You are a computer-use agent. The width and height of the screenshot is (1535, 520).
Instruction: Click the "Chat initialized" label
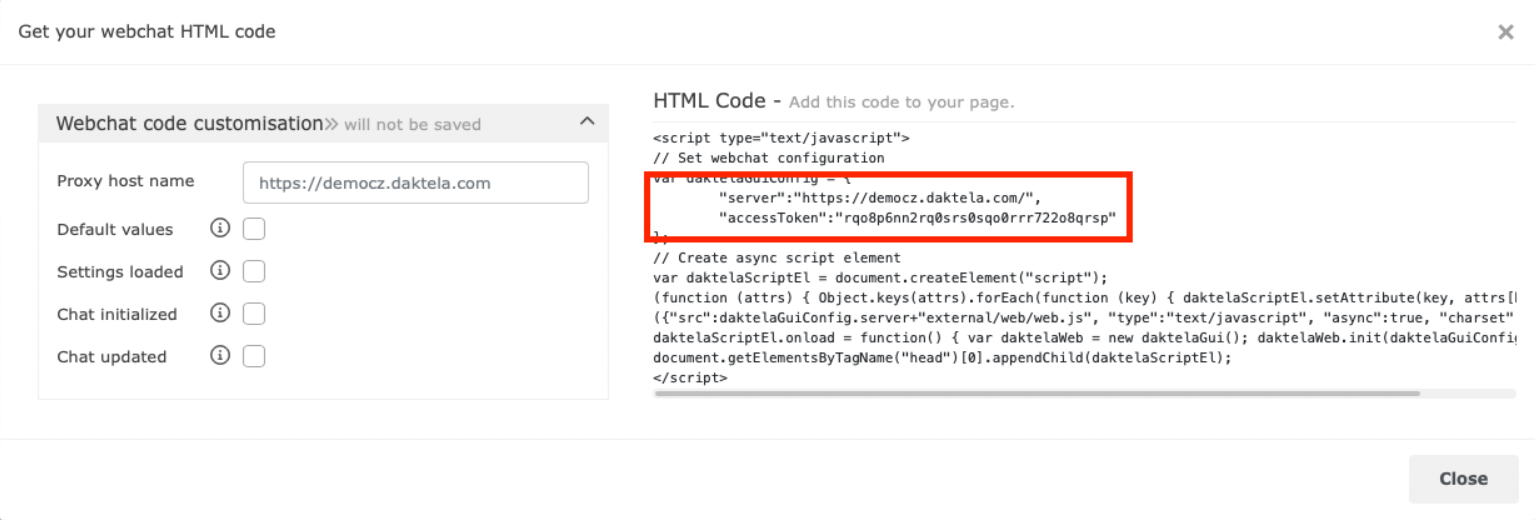pos(117,314)
